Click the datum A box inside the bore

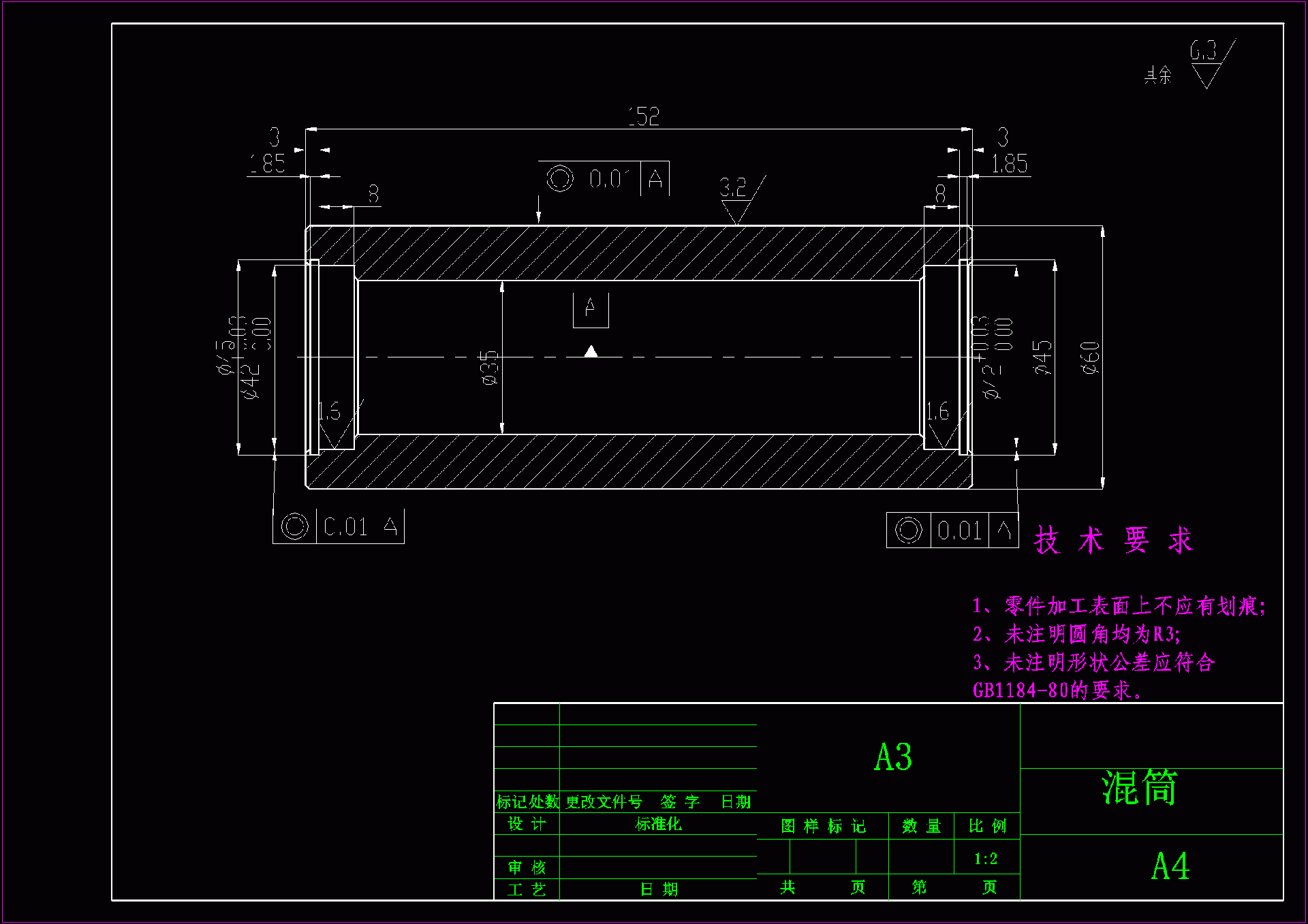[x=590, y=309]
